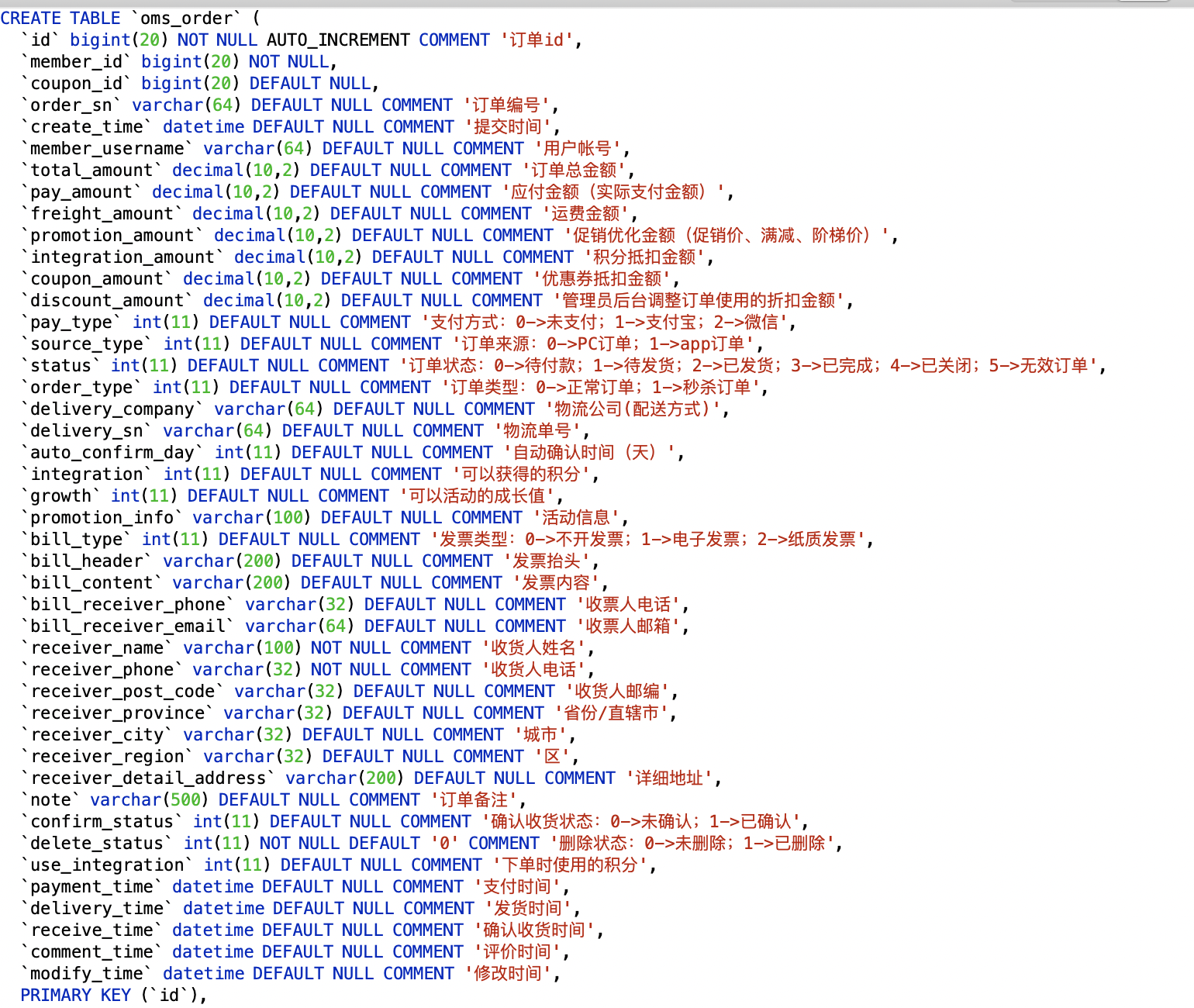Click the `oms_order` table name
The width and height of the screenshot is (1194, 1008).
pos(187,18)
